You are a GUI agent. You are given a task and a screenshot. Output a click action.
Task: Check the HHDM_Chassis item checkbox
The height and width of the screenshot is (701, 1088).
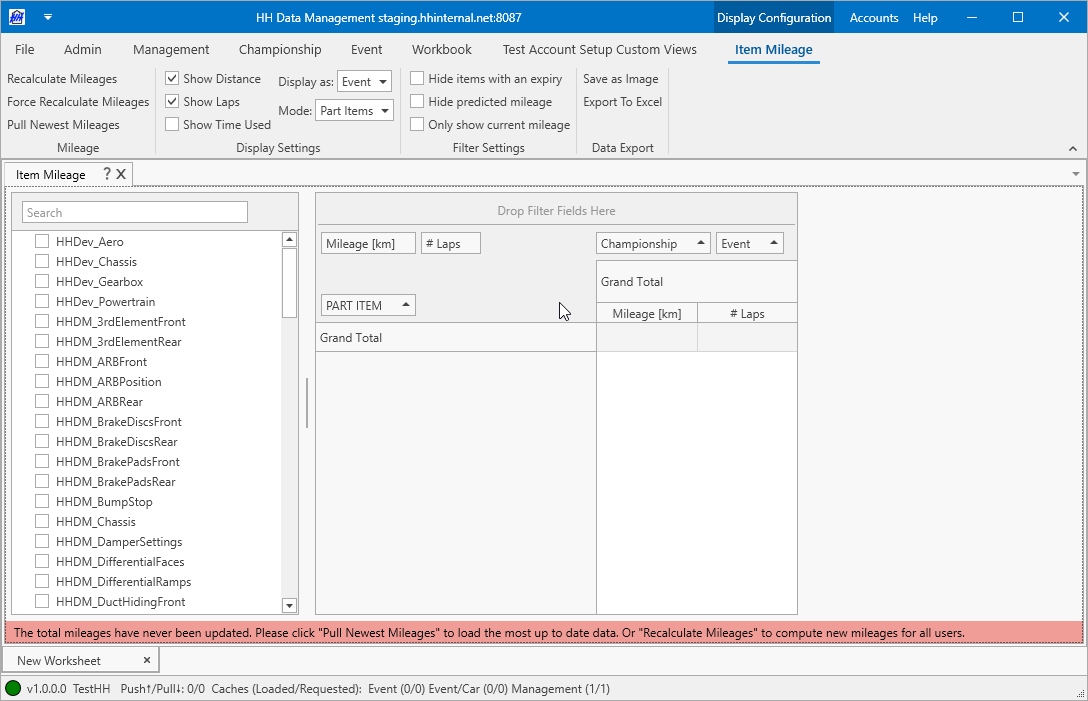42,521
